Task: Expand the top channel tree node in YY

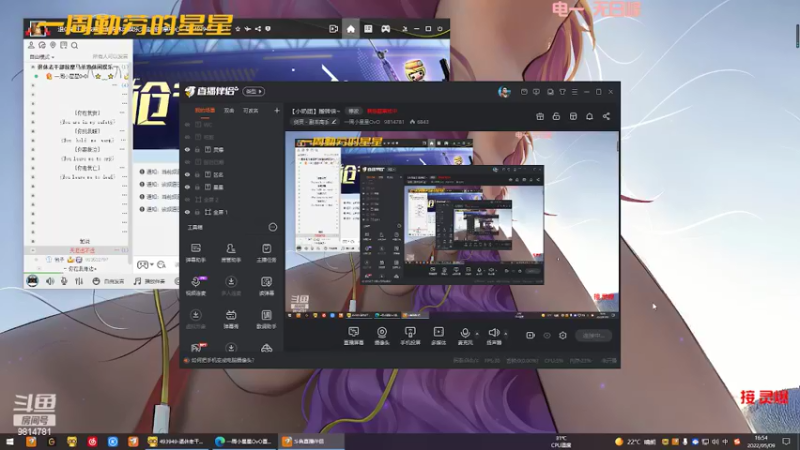Action: tap(33, 67)
